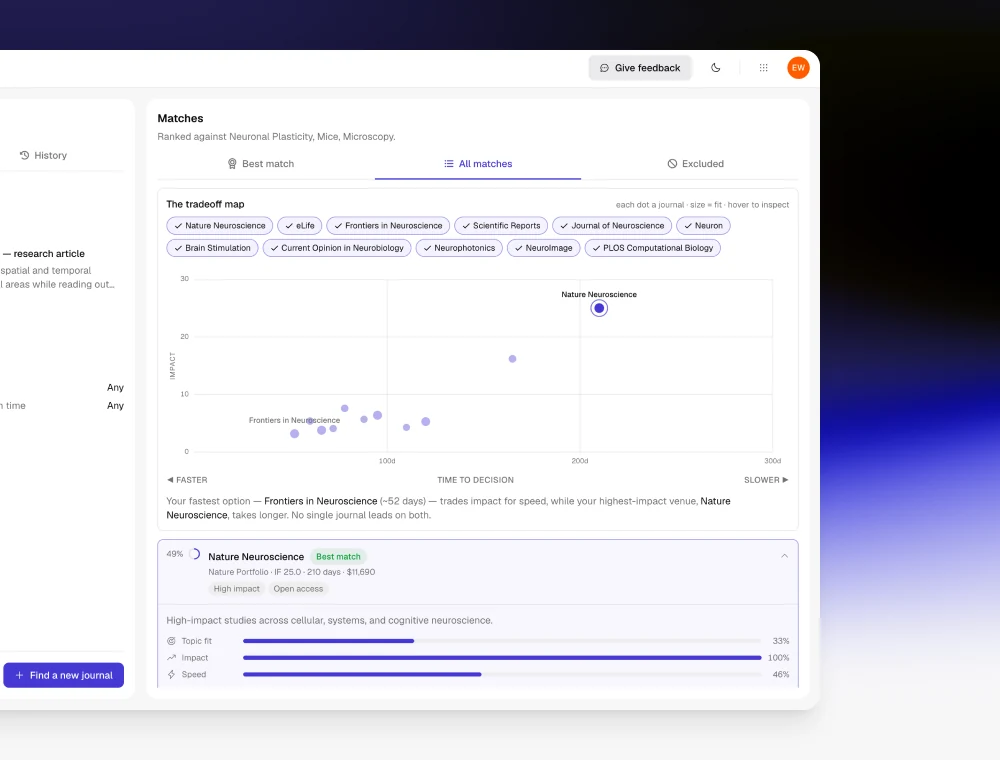Click the History clock icon
Viewport: 1000px width, 760px height.
(24, 155)
